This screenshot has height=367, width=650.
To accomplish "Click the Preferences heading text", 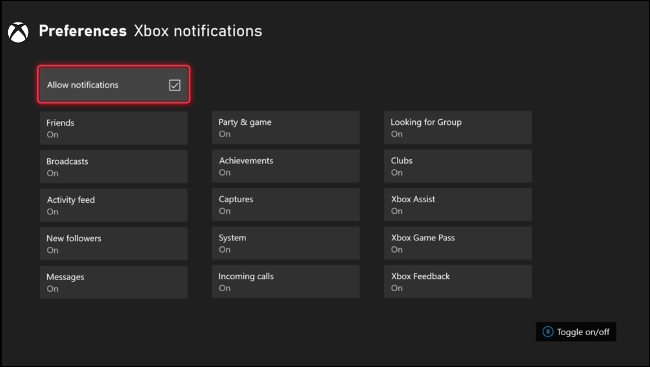I will point(82,31).
